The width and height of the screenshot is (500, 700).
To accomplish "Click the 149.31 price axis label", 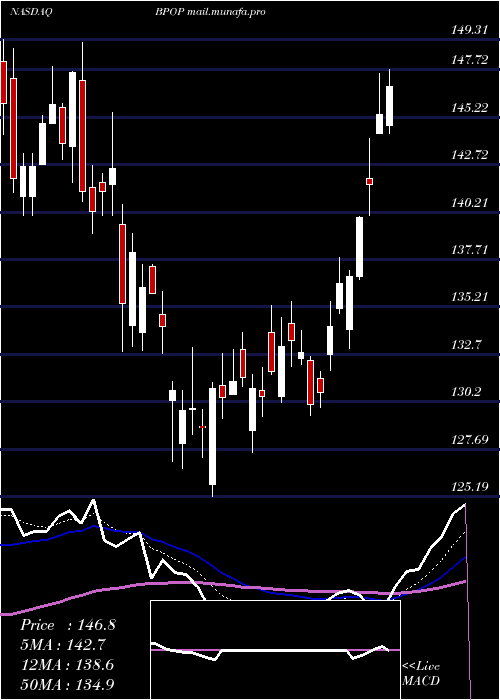I will coord(470,30).
